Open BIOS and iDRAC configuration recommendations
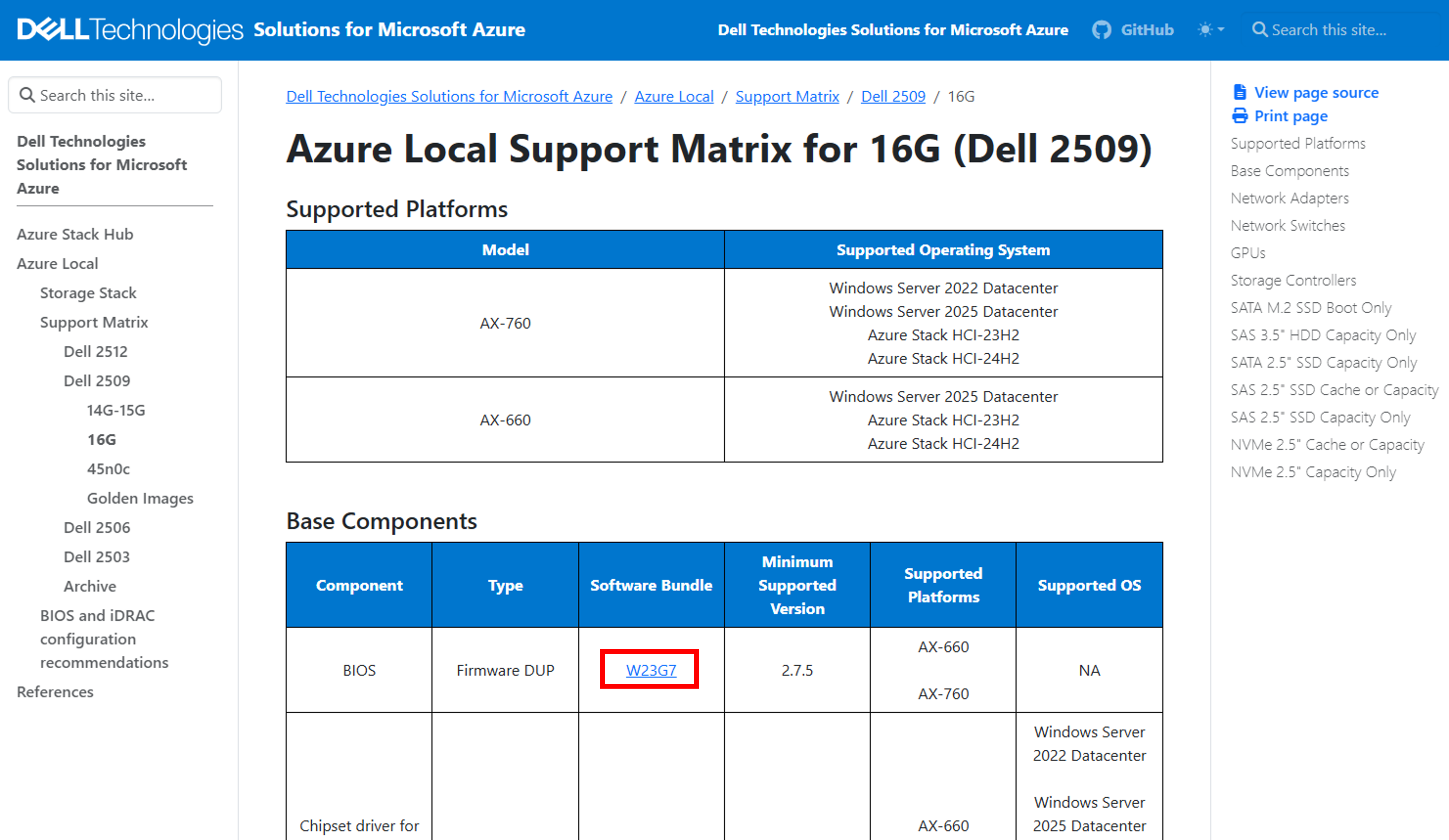The image size is (1449, 840). [104, 639]
